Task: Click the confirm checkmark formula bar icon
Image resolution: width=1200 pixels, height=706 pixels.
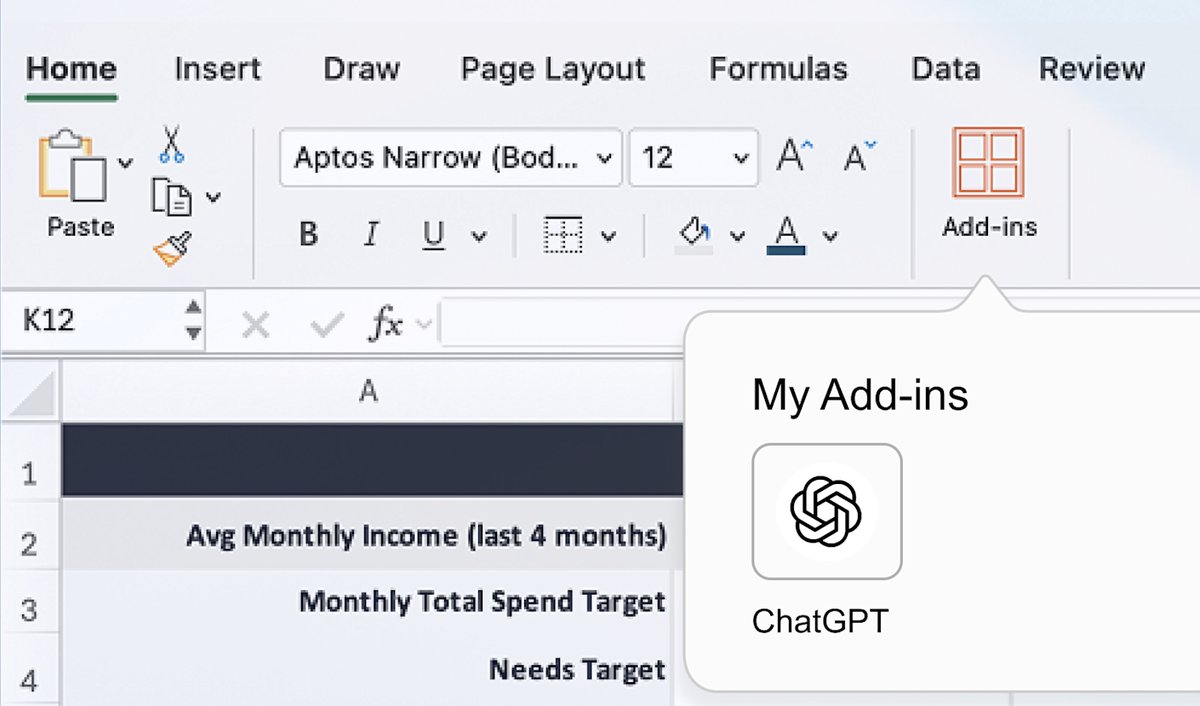Action: [x=326, y=324]
